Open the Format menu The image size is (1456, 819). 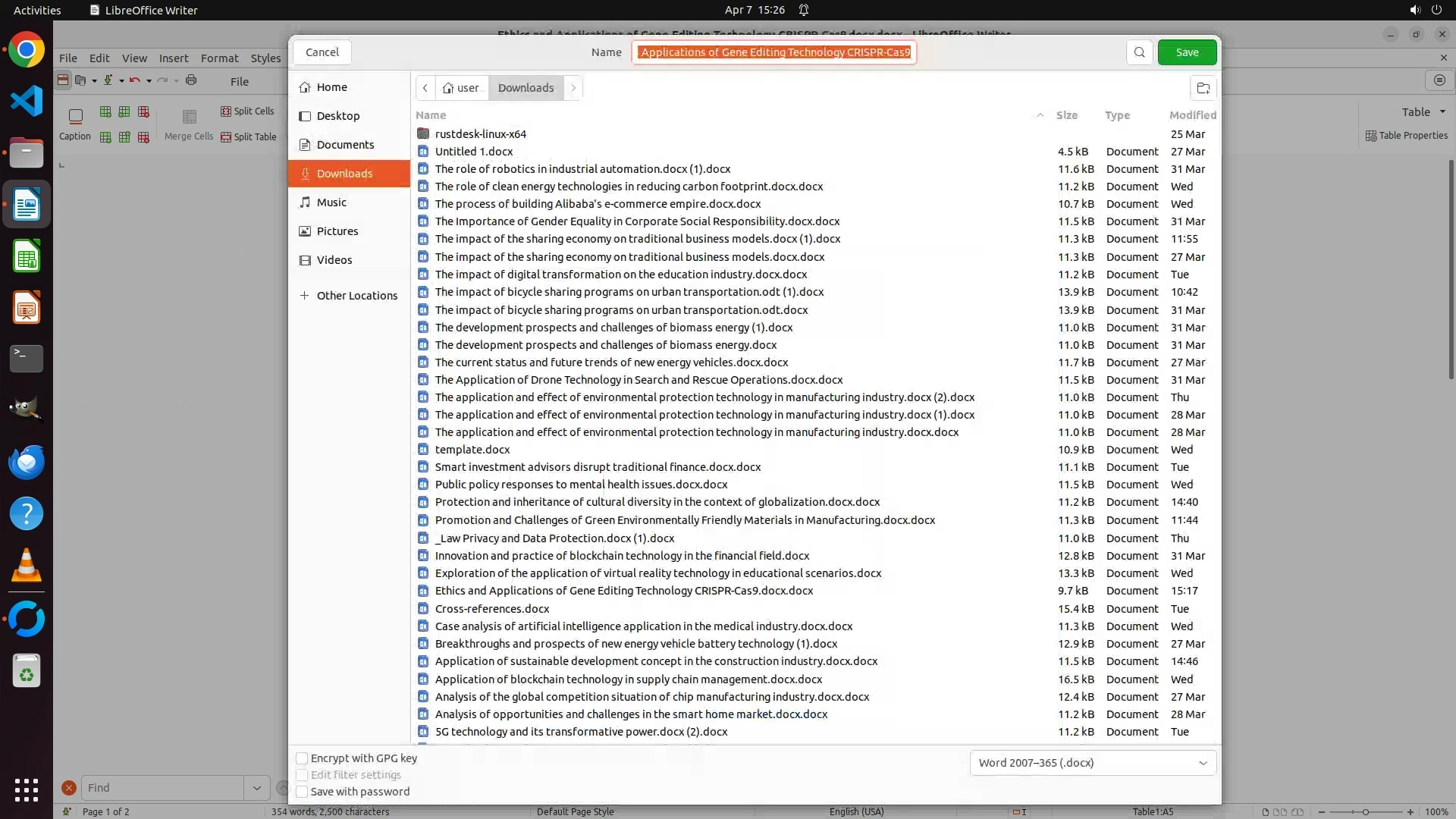[219, 58]
